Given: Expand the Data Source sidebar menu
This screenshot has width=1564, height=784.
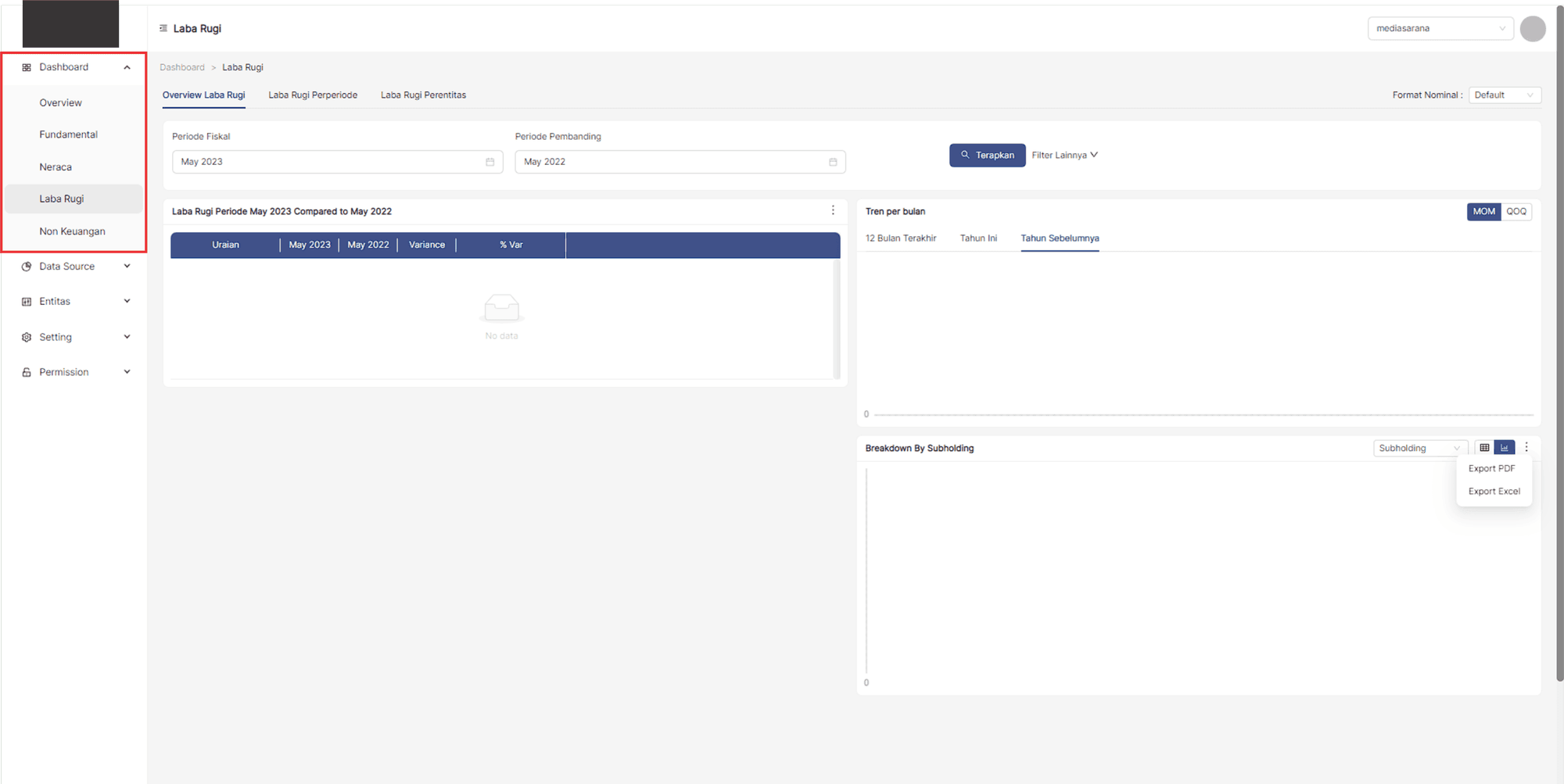Looking at the screenshot, I should pyautogui.click(x=75, y=267).
